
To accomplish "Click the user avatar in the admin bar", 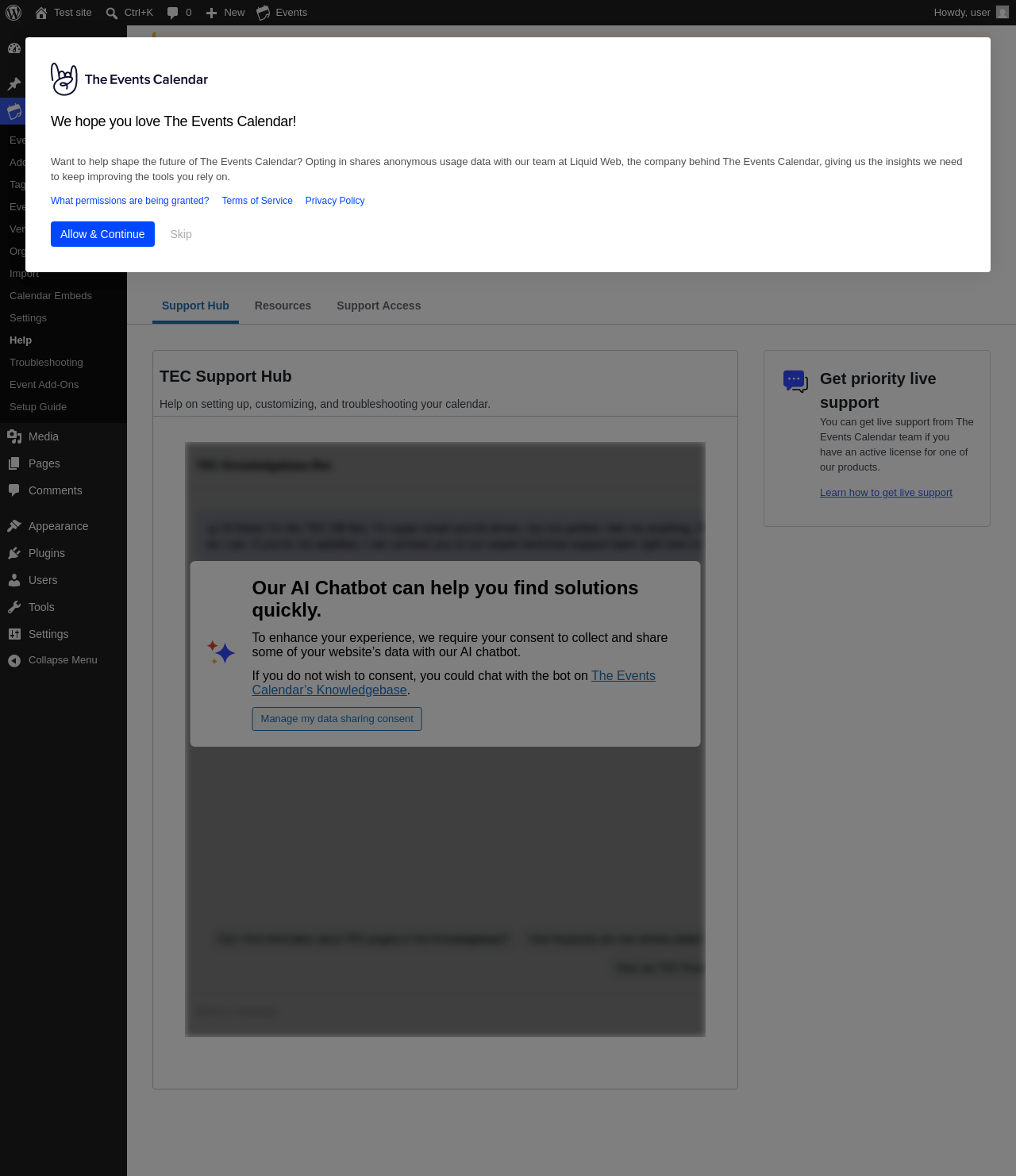I will pos(1003,13).
